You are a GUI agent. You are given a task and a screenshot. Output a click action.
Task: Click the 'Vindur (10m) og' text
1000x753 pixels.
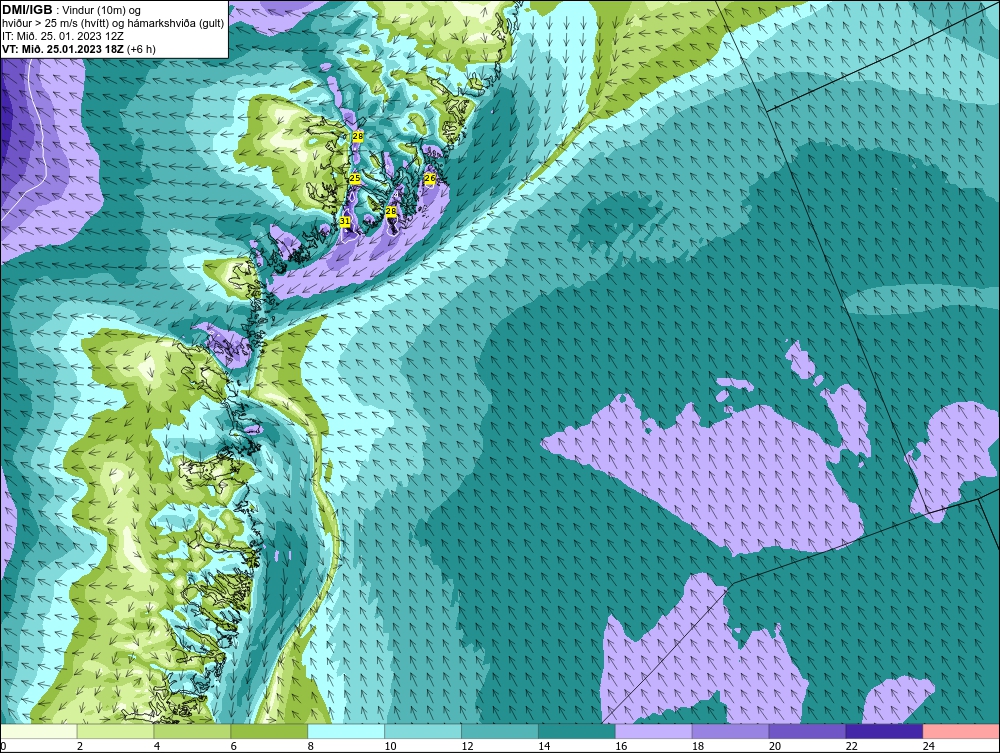coord(102,11)
